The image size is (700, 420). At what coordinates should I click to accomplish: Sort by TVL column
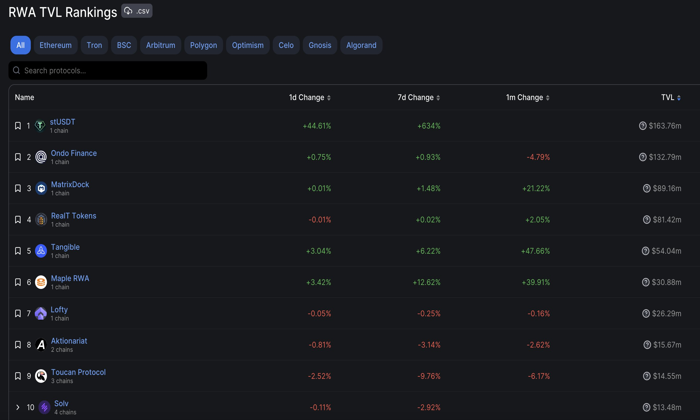[671, 97]
